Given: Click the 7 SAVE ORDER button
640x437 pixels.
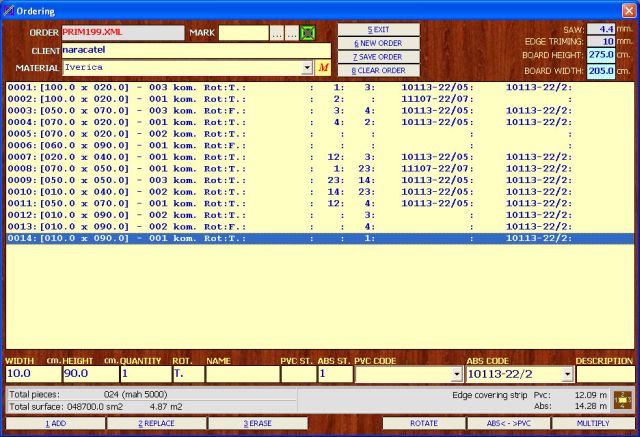Looking at the screenshot, I should pos(378,57).
